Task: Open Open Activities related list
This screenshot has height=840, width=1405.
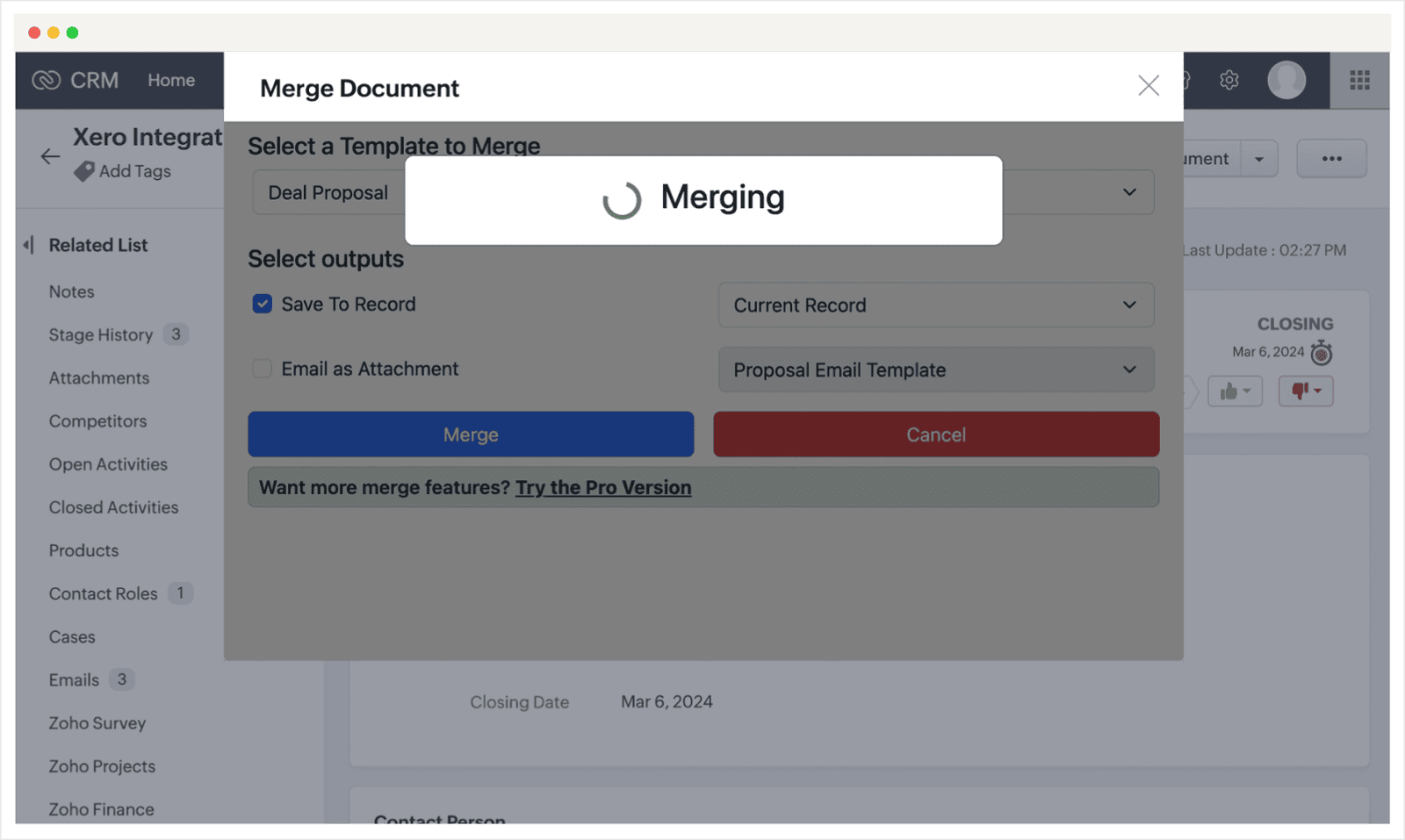Action: (x=108, y=463)
